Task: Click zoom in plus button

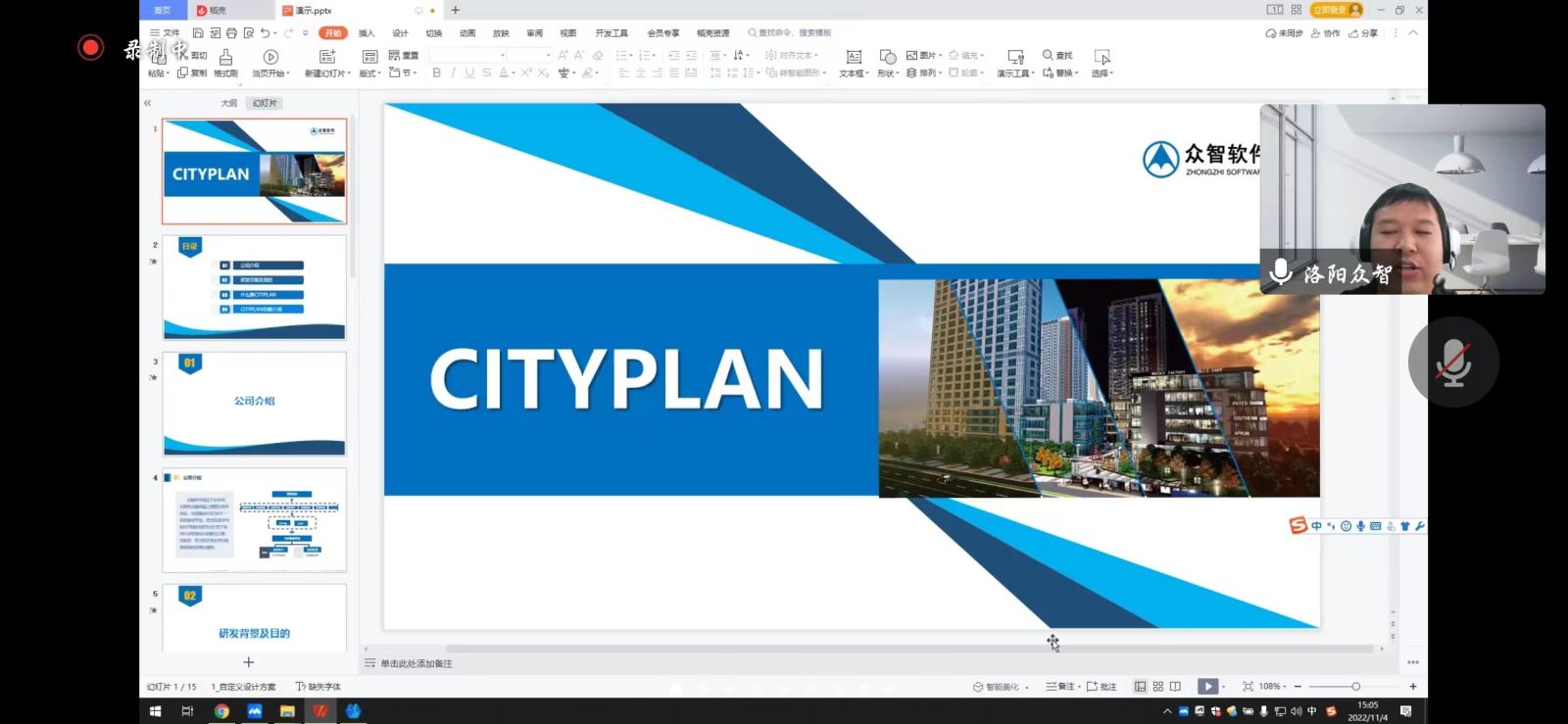Action: pyautogui.click(x=1413, y=687)
